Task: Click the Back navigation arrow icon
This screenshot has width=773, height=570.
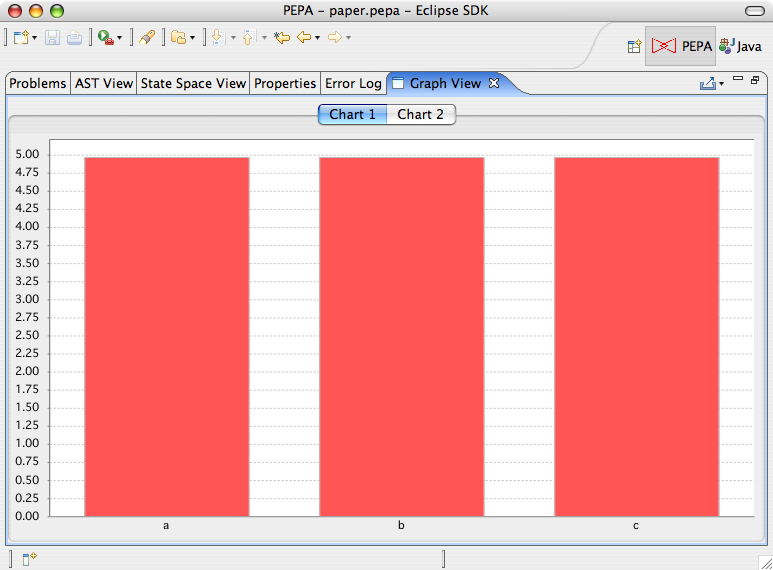Action: (x=303, y=38)
